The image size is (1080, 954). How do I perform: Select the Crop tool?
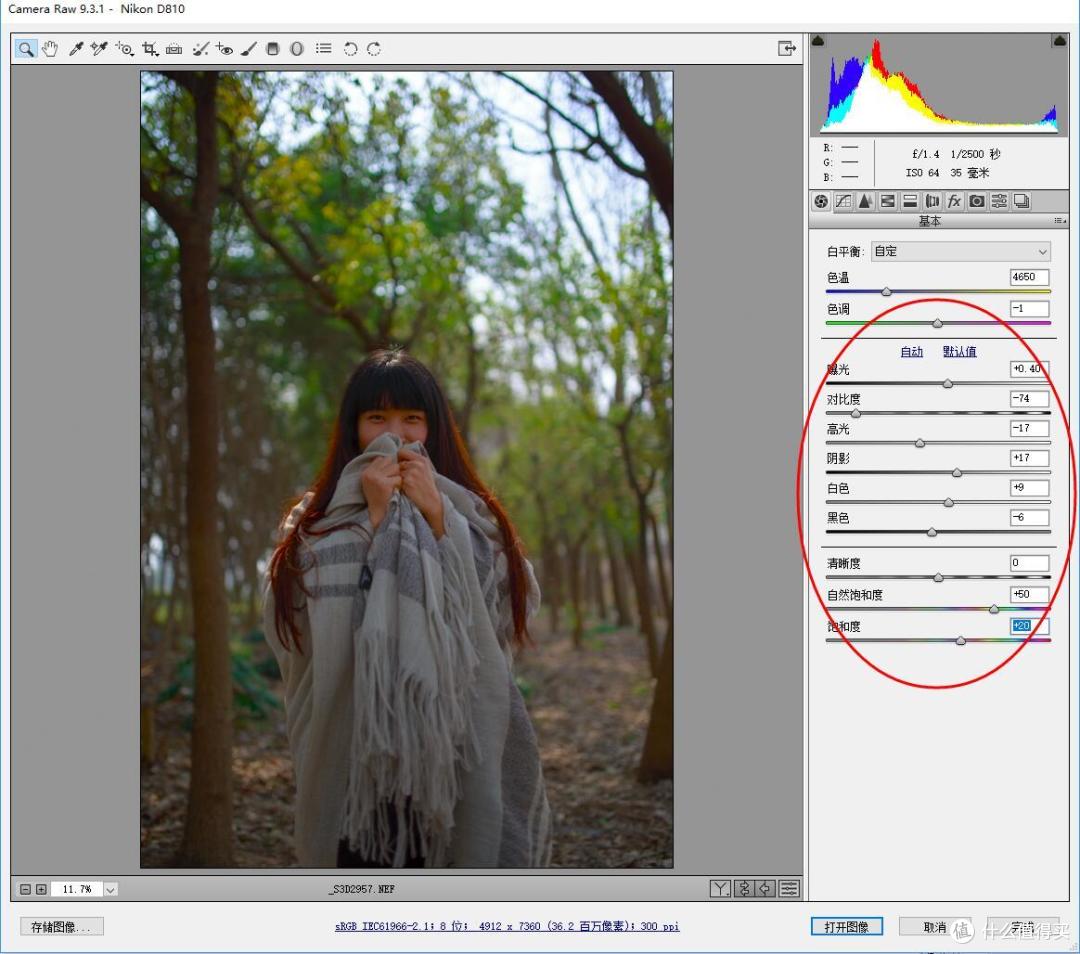[x=149, y=49]
